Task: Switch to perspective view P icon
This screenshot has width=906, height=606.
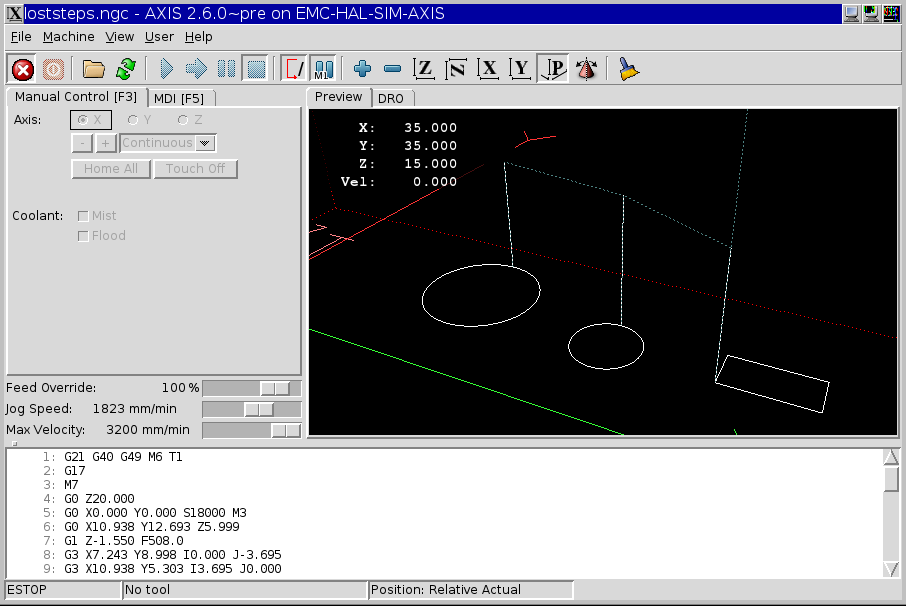Action: (x=553, y=69)
